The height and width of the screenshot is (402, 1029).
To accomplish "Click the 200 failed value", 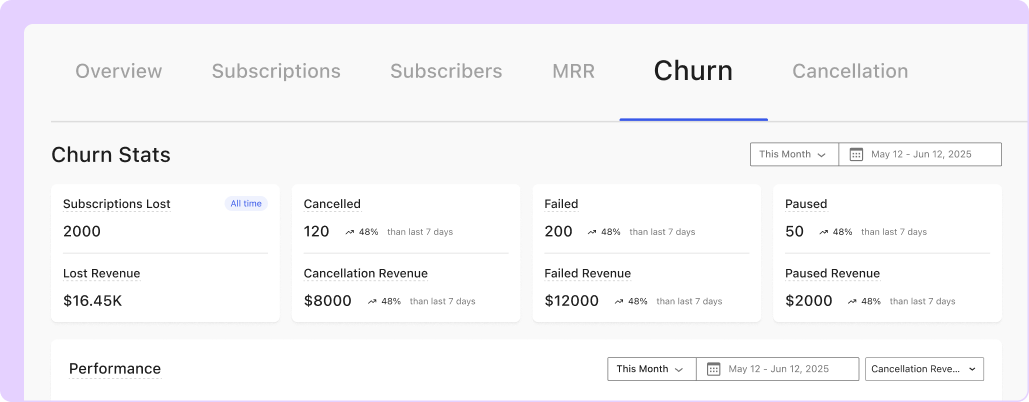I will pyautogui.click(x=558, y=231).
